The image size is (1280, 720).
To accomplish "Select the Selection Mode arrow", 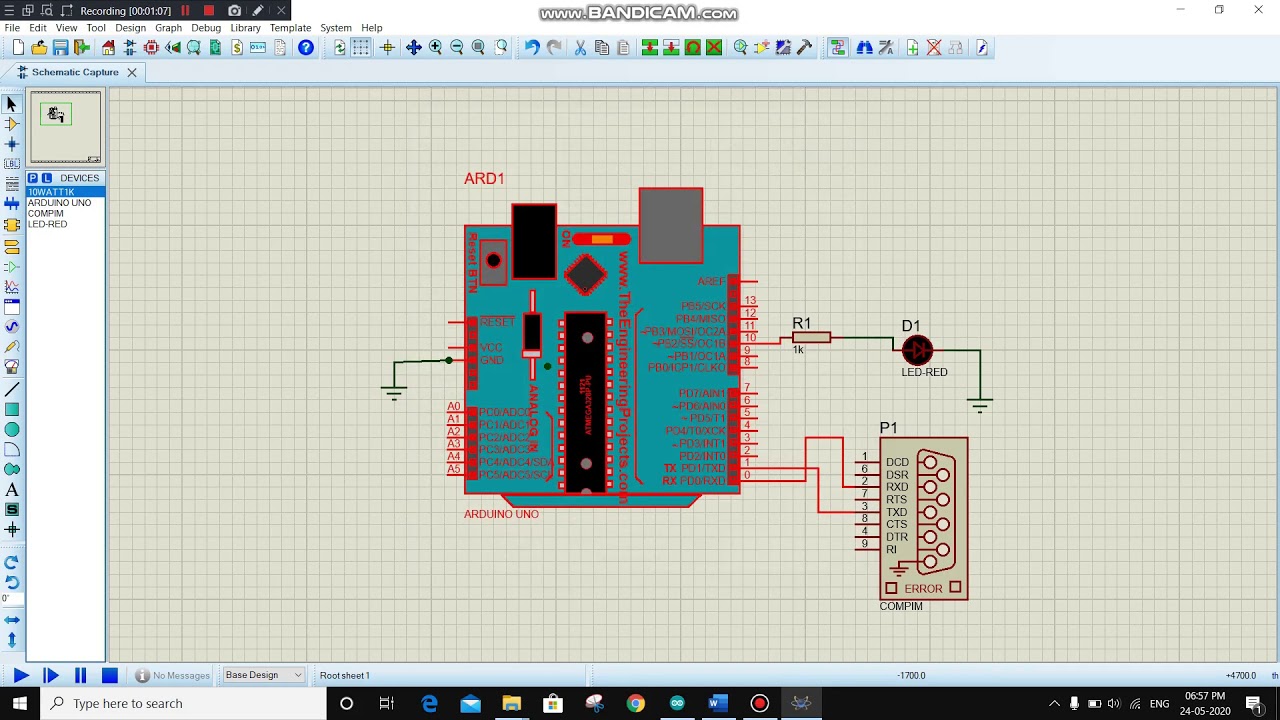I will (x=12, y=104).
